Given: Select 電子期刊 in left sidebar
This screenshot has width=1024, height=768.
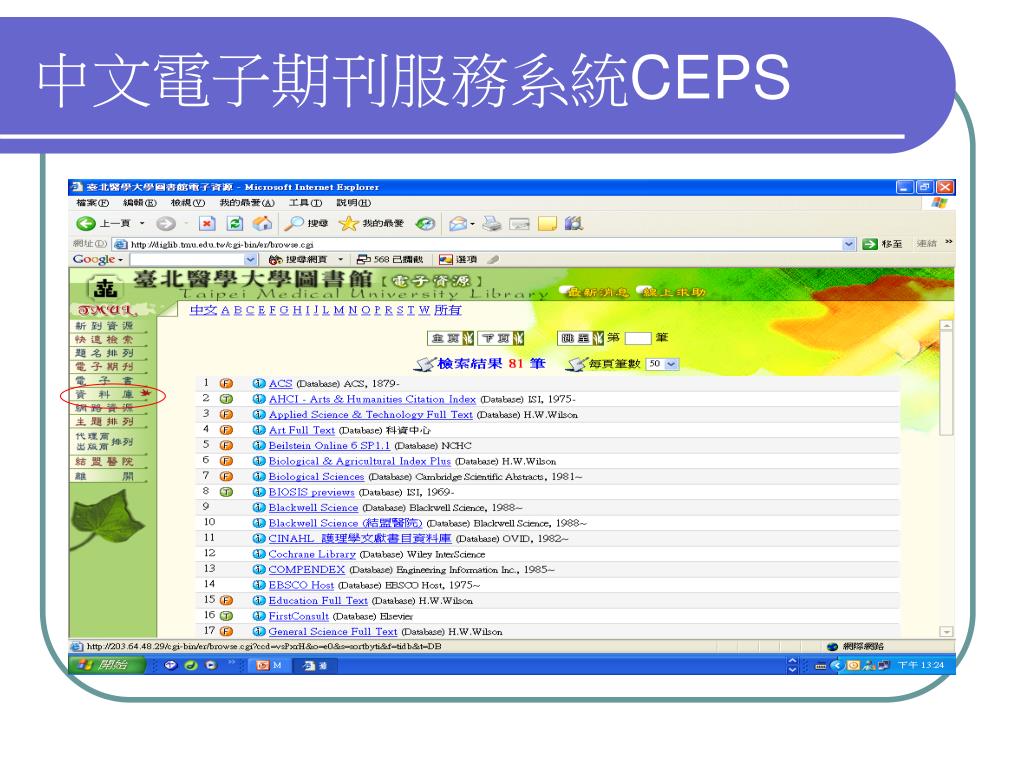Looking at the screenshot, I should [x=104, y=366].
